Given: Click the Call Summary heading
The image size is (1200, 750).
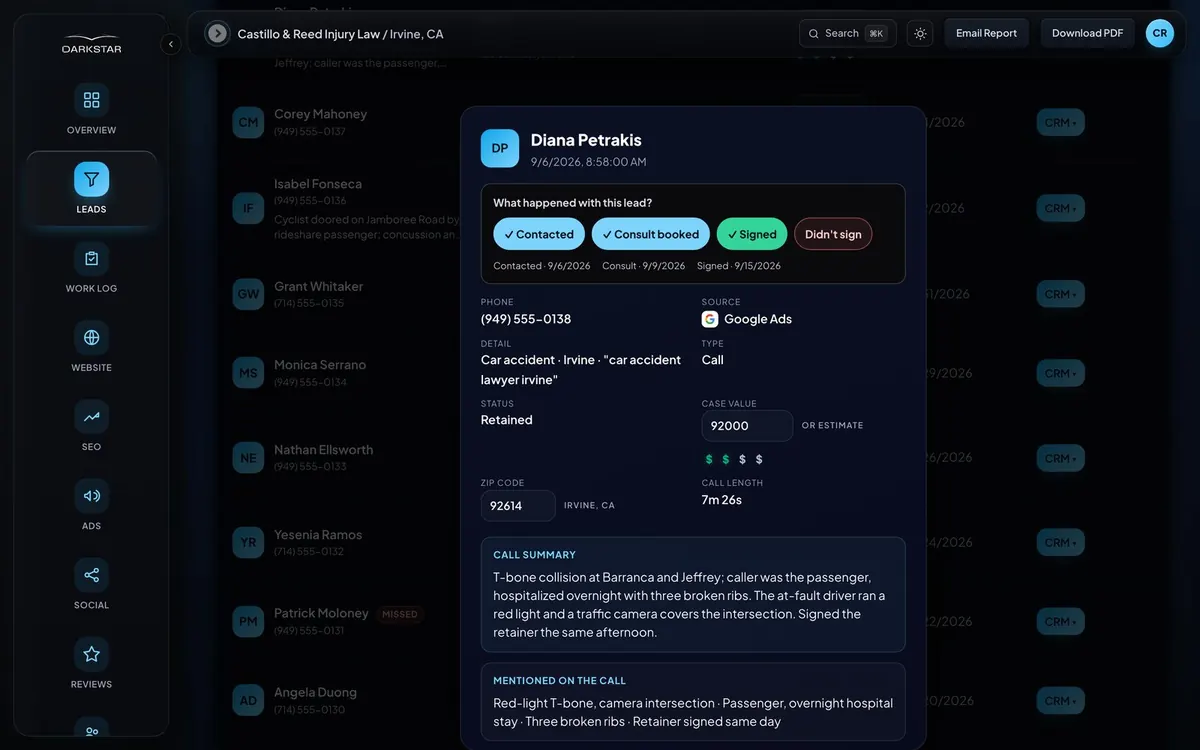Looking at the screenshot, I should tap(534, 555).
